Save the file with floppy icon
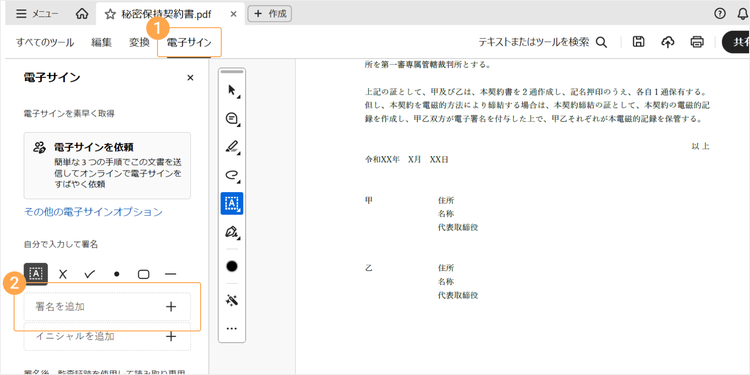 point(638,42)
